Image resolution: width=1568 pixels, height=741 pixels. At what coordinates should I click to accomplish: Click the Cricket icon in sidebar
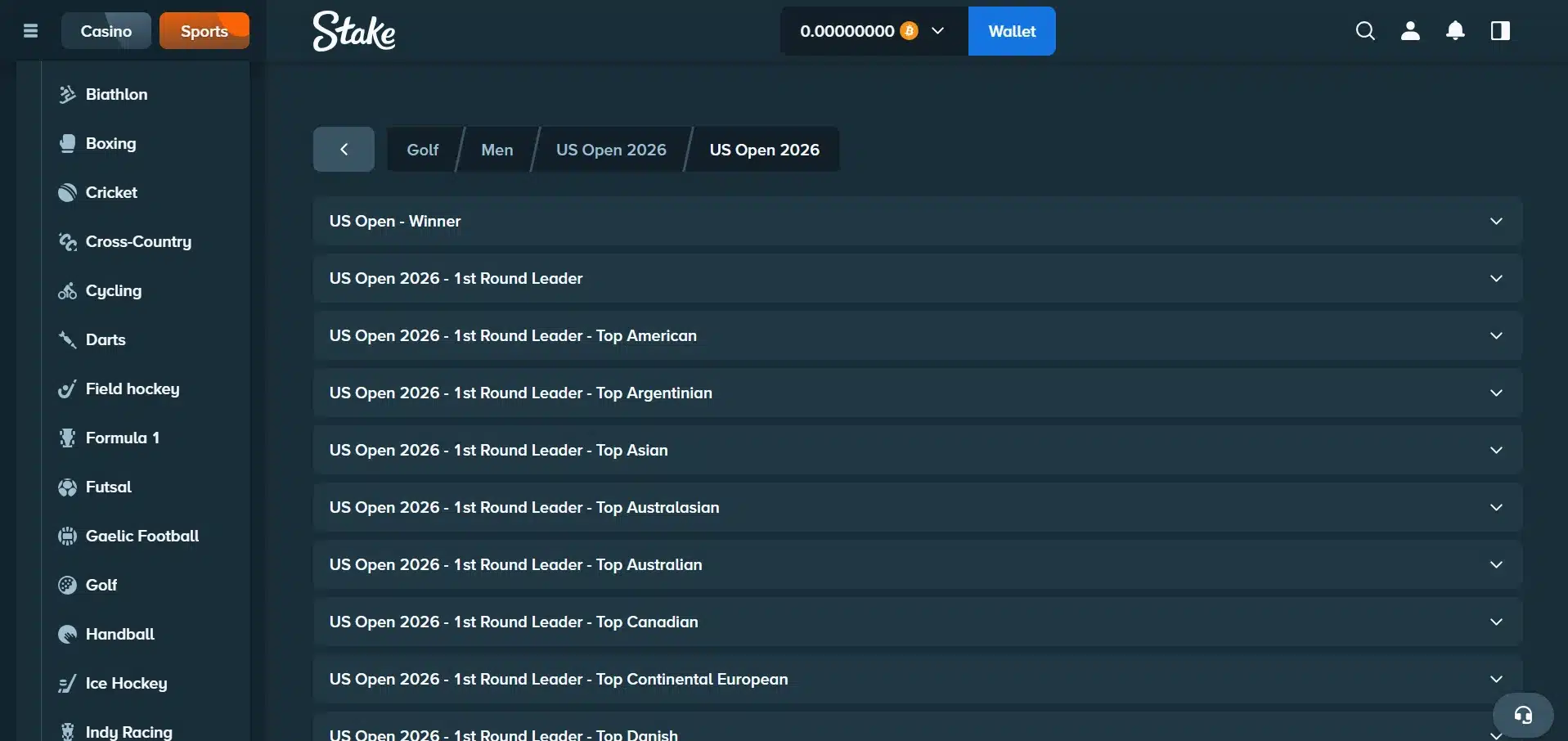point(67,192)
